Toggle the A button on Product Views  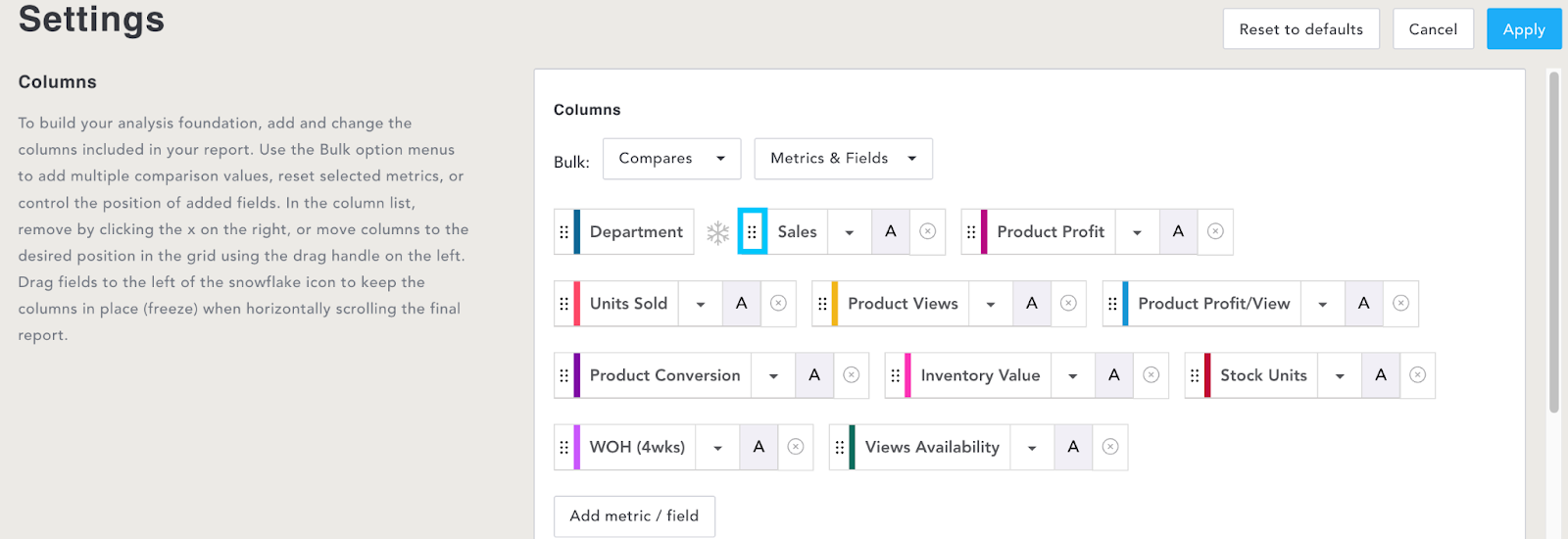coord(1032,304)
